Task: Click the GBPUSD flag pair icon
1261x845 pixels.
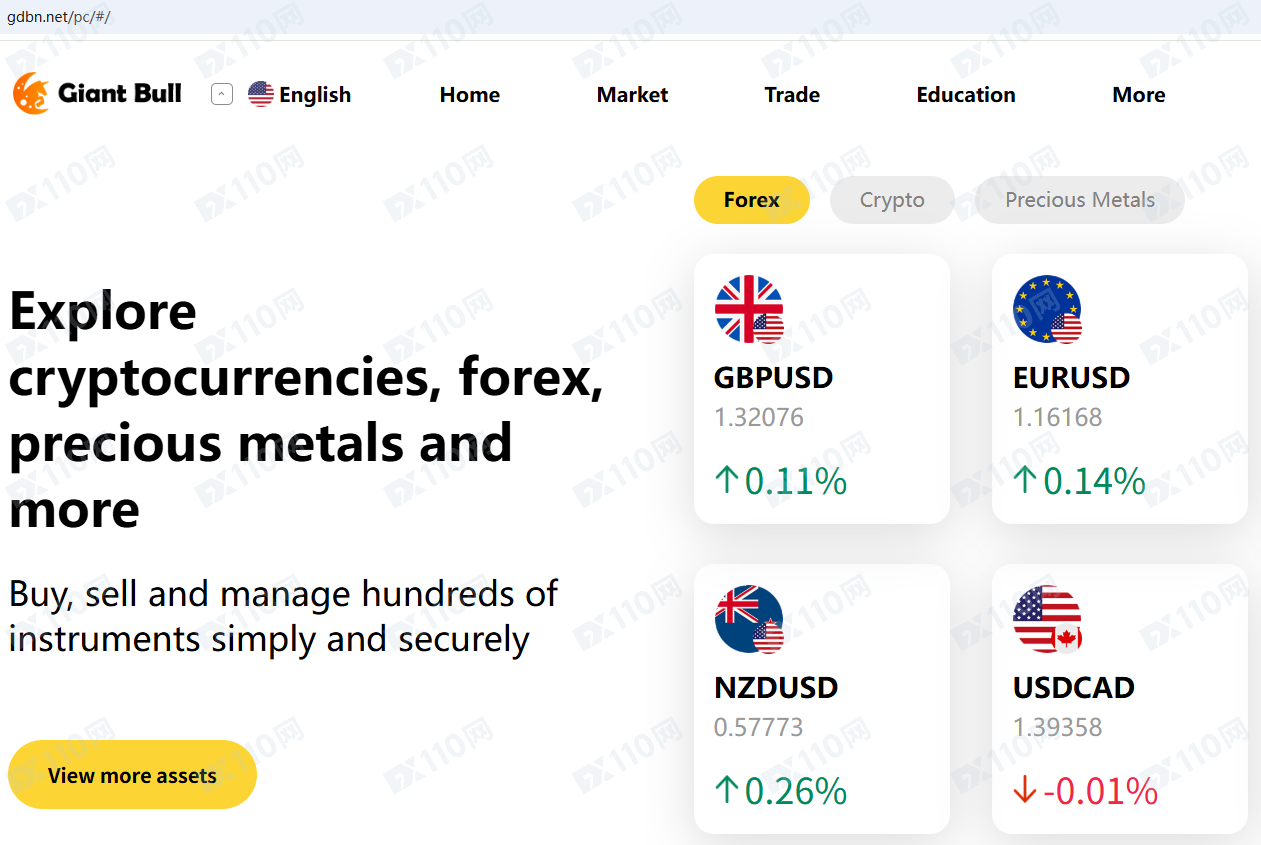Action: (749, 309)
